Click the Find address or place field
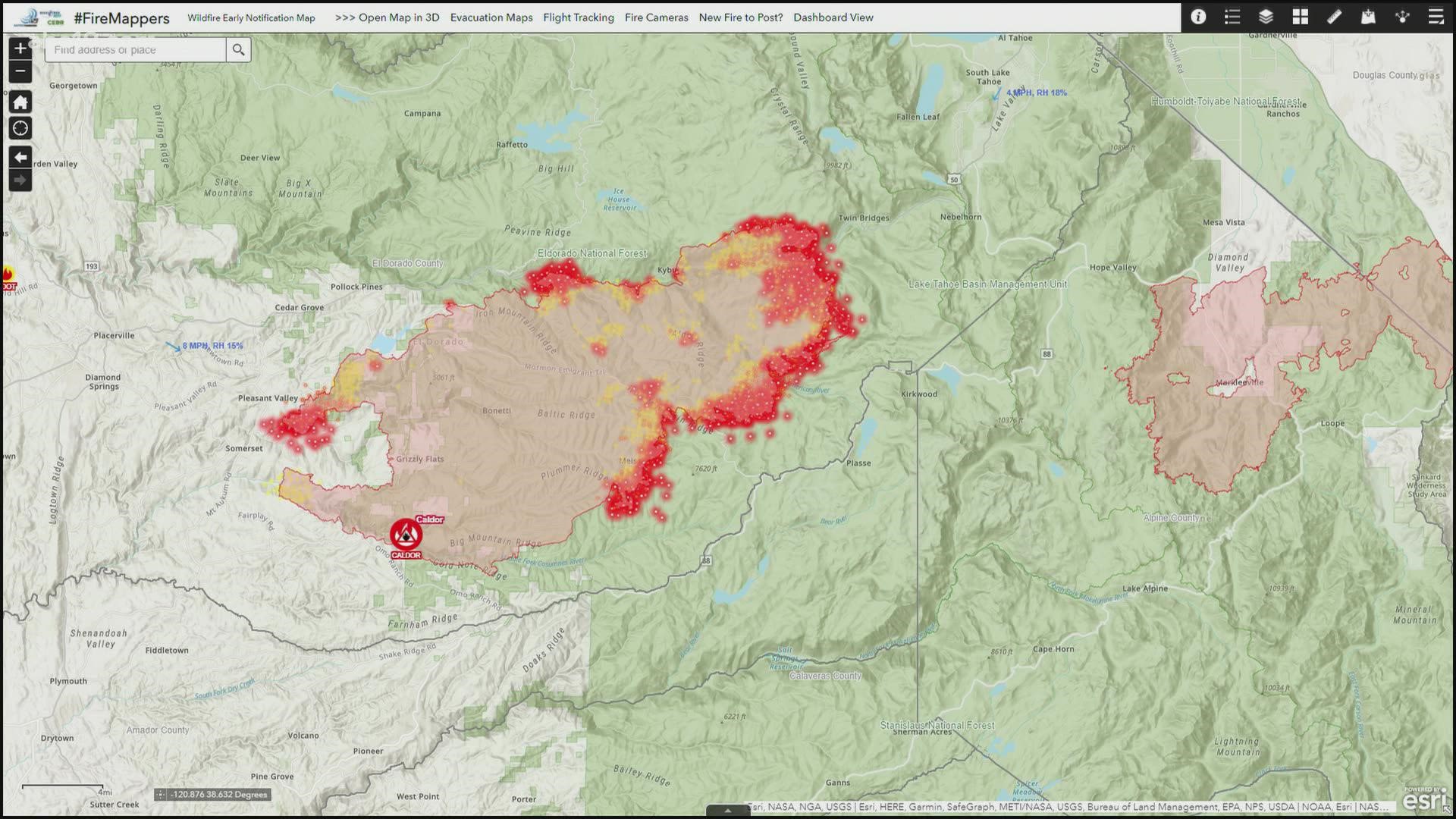The width and height of the screenshot is (1456, 819). tap(135, 50)
